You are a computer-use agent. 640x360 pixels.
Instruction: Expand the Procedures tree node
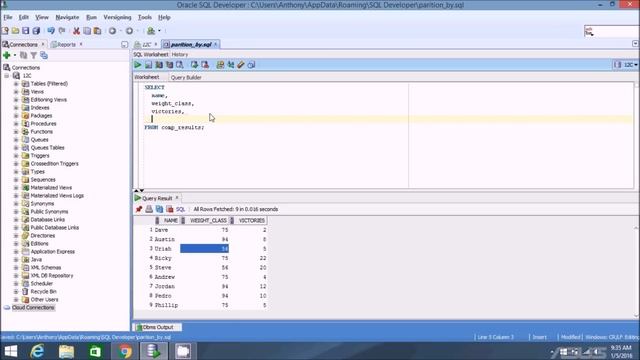coord(16,124)
